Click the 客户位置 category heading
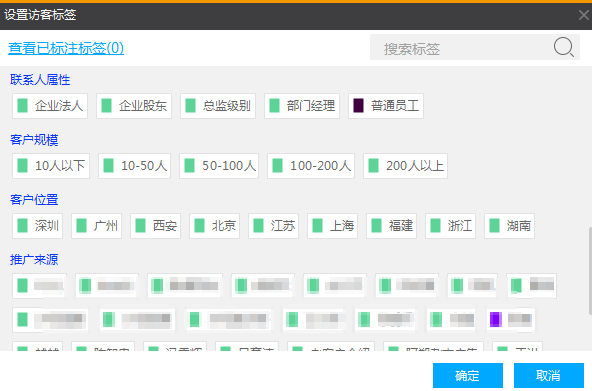592x391 pixels. (x=34, y=200)
